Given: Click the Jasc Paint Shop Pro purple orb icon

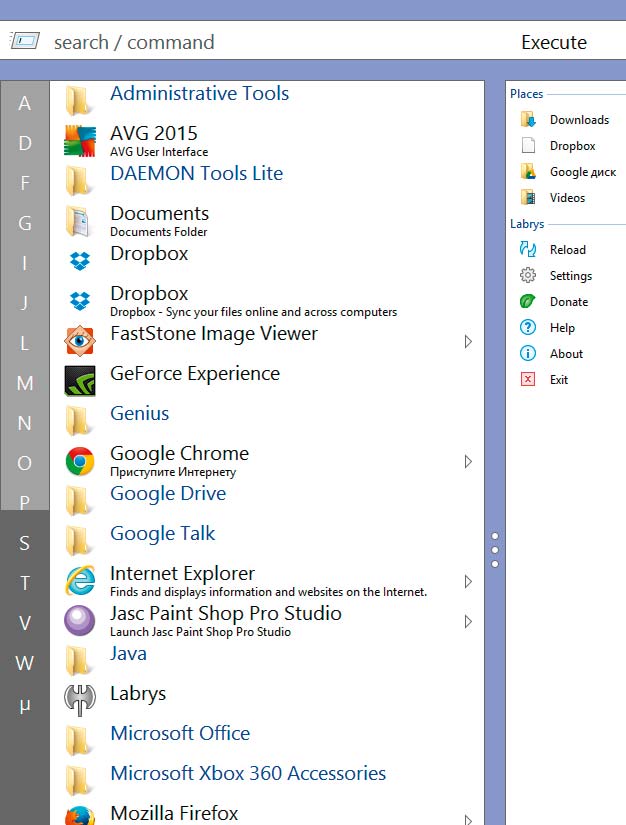Looking at the screenshot, I should click(80, 621).
